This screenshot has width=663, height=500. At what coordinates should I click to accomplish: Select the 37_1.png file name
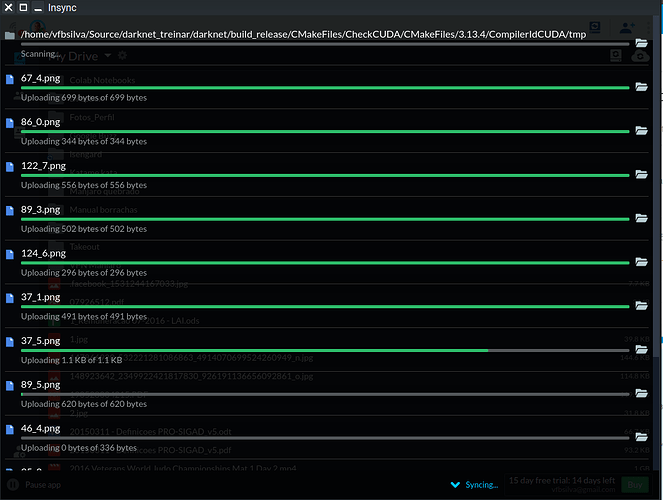(x=41, y=297)
